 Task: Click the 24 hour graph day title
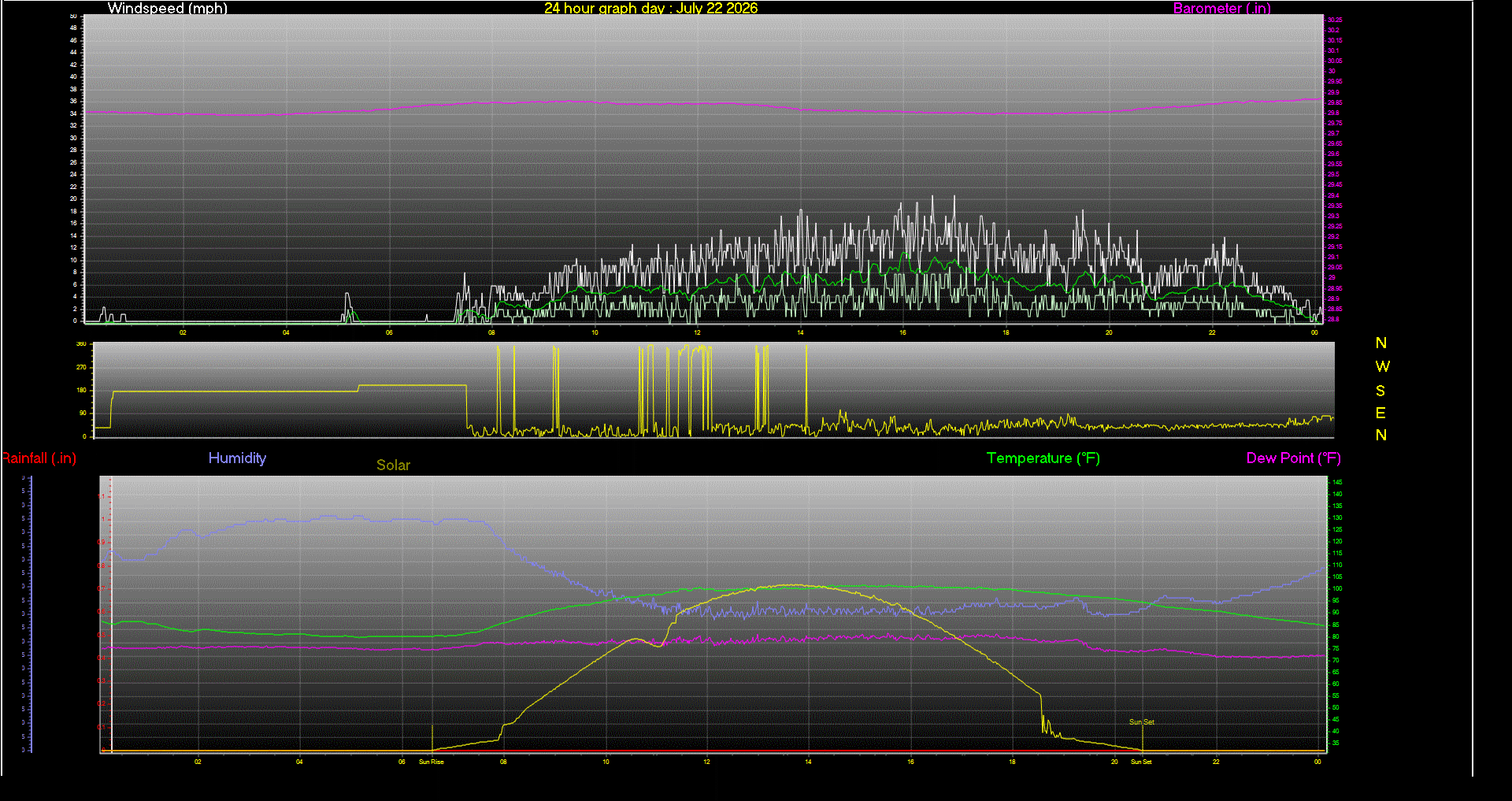point(650,8)
